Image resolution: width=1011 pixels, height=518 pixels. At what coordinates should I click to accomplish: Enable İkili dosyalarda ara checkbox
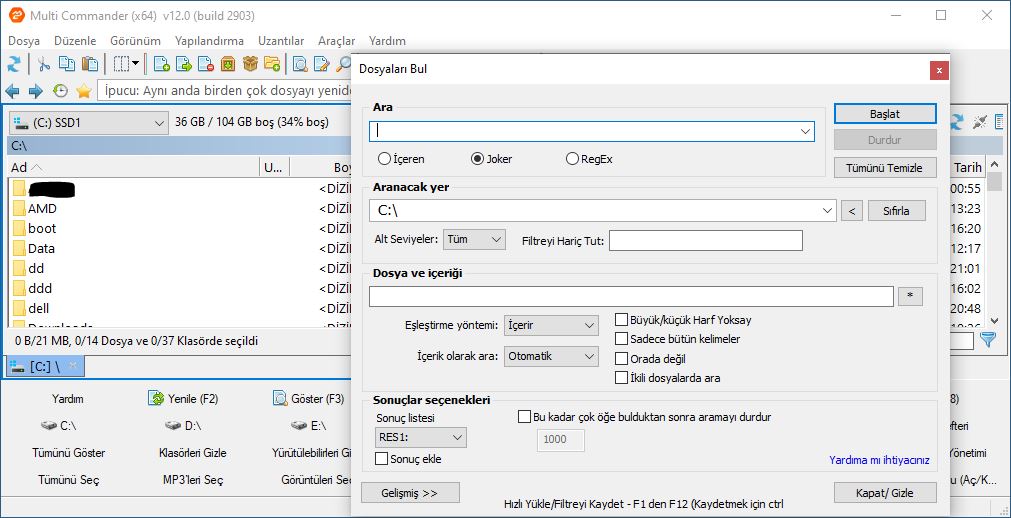tap(622, 378)
